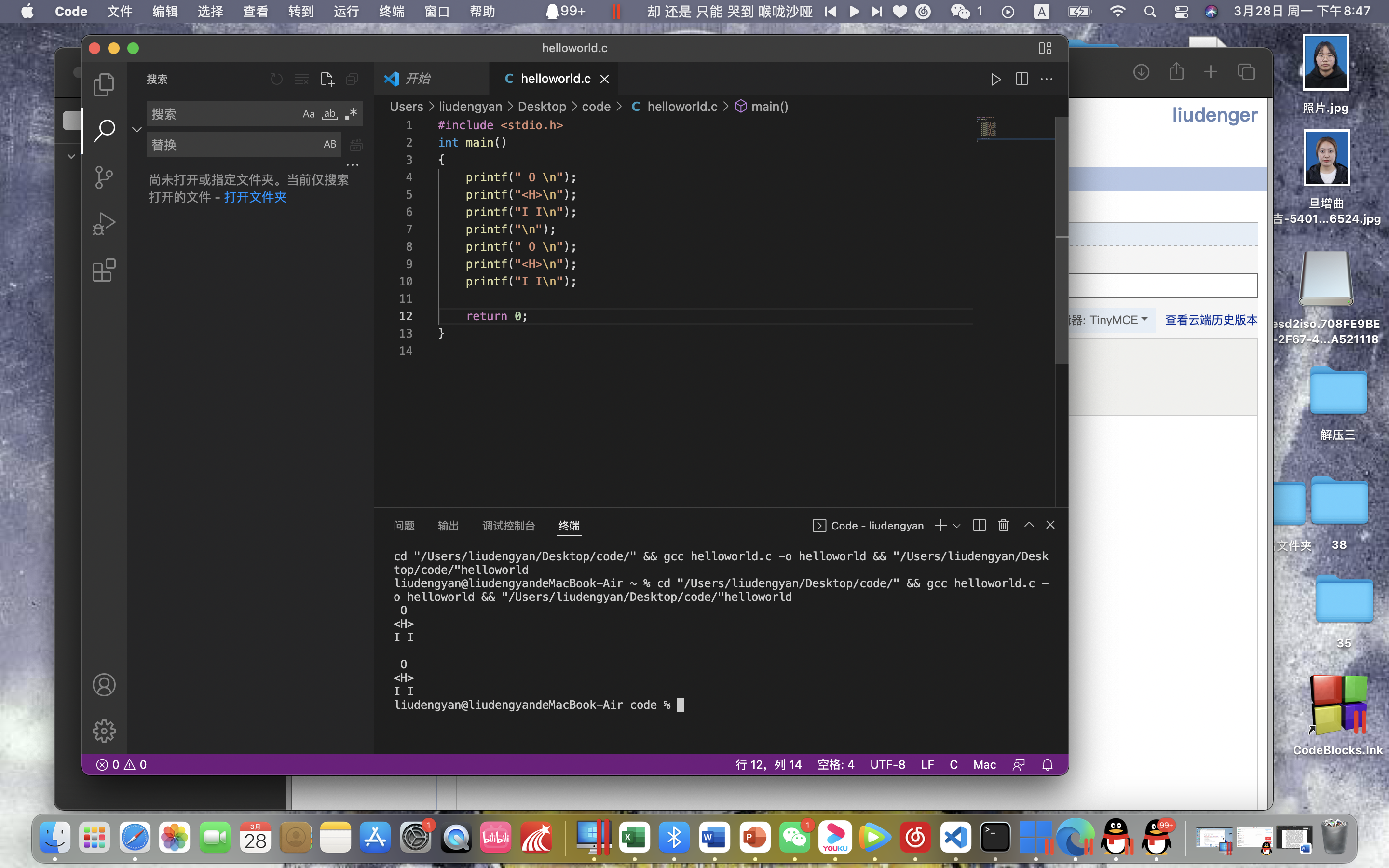Maximize terminal panel size chevron

pyautogui.click(x=1029, y=525)
